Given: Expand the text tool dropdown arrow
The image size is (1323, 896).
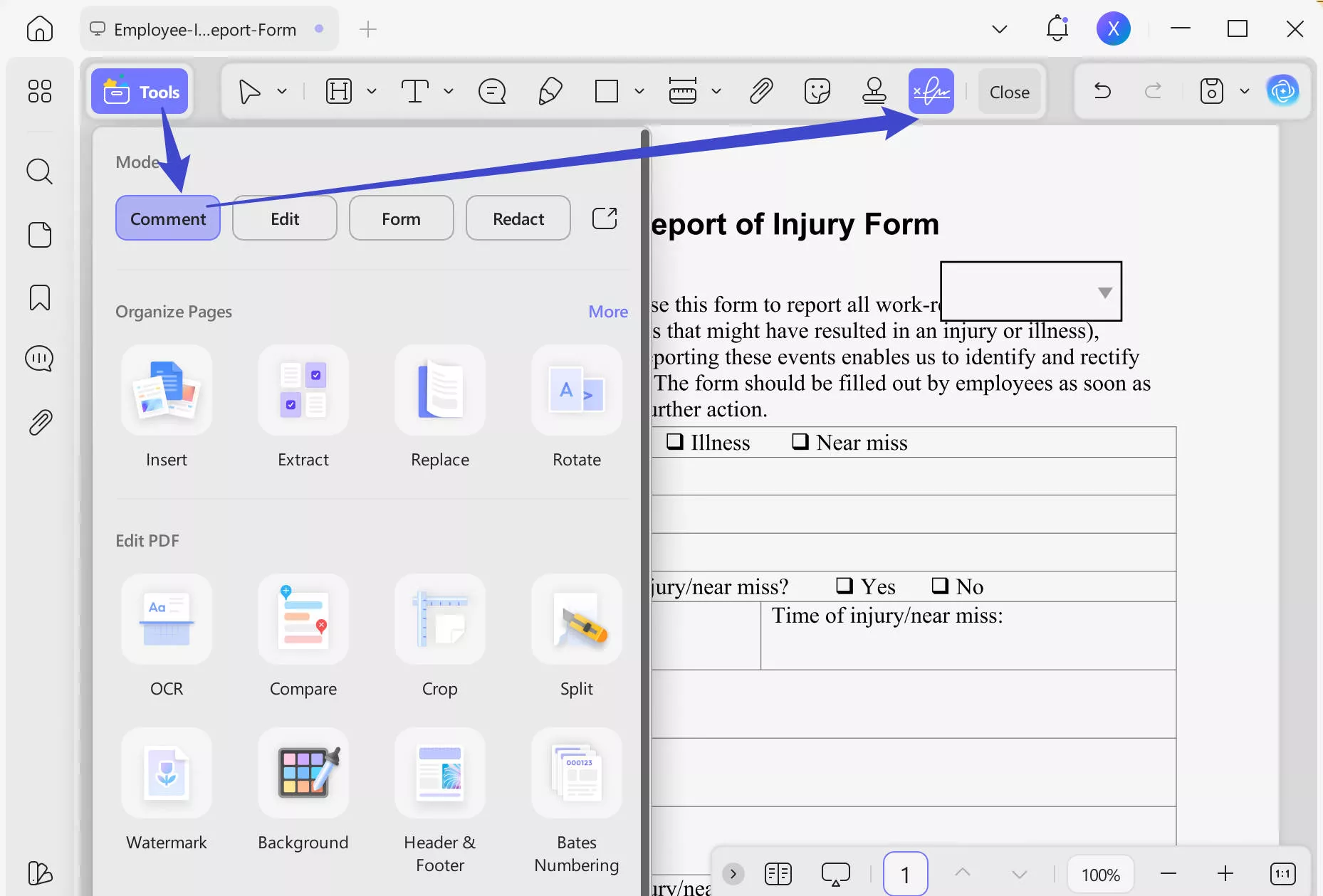Looking at the screenshot, I should (x=449, y=91).
